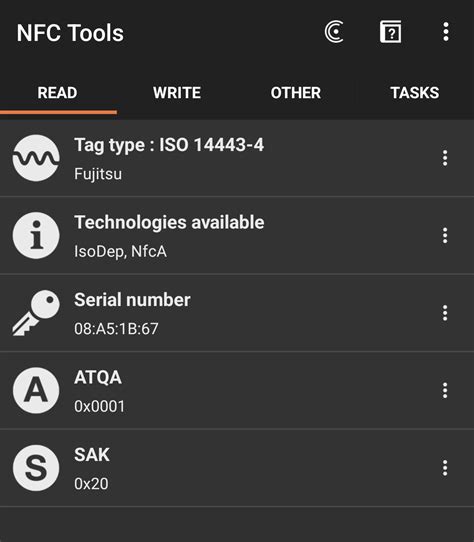Open options menu for SAK row
Image resolution: width=474 pixels, height=542 pixels.
point(445,468)
